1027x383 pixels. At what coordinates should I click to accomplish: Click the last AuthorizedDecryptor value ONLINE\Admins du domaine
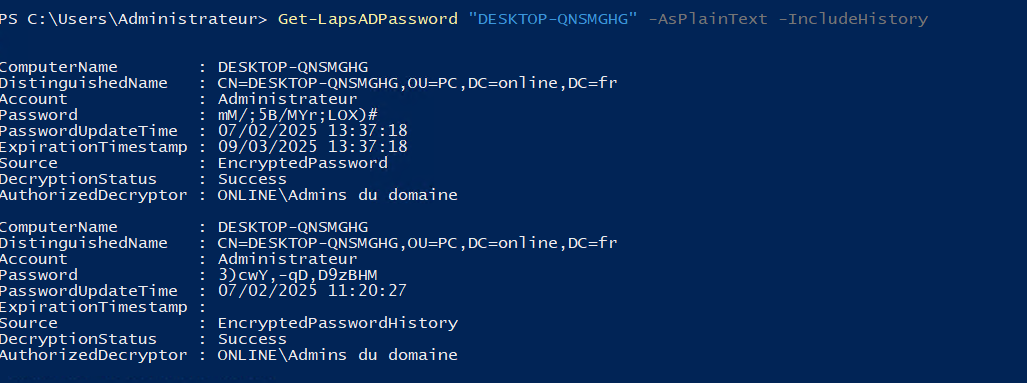(x=338, y=355)
